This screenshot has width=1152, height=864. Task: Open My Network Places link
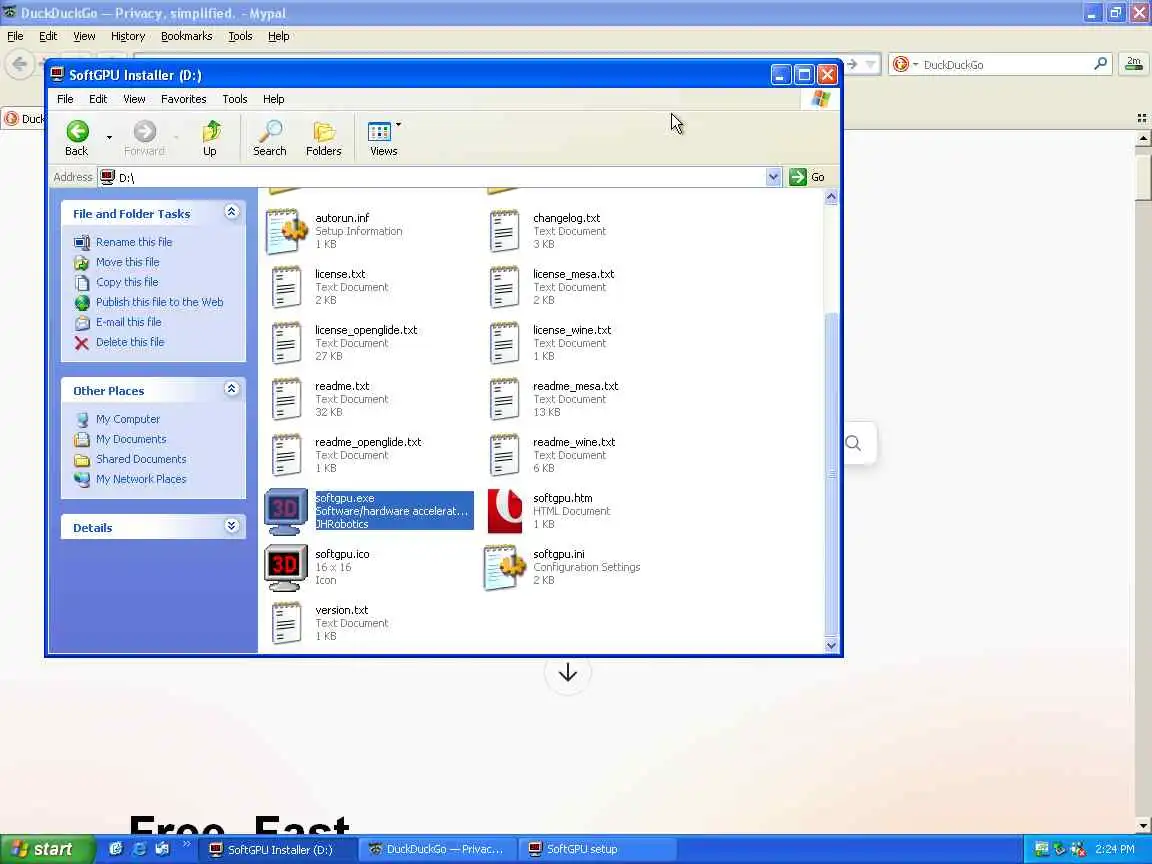pos(141,479)
